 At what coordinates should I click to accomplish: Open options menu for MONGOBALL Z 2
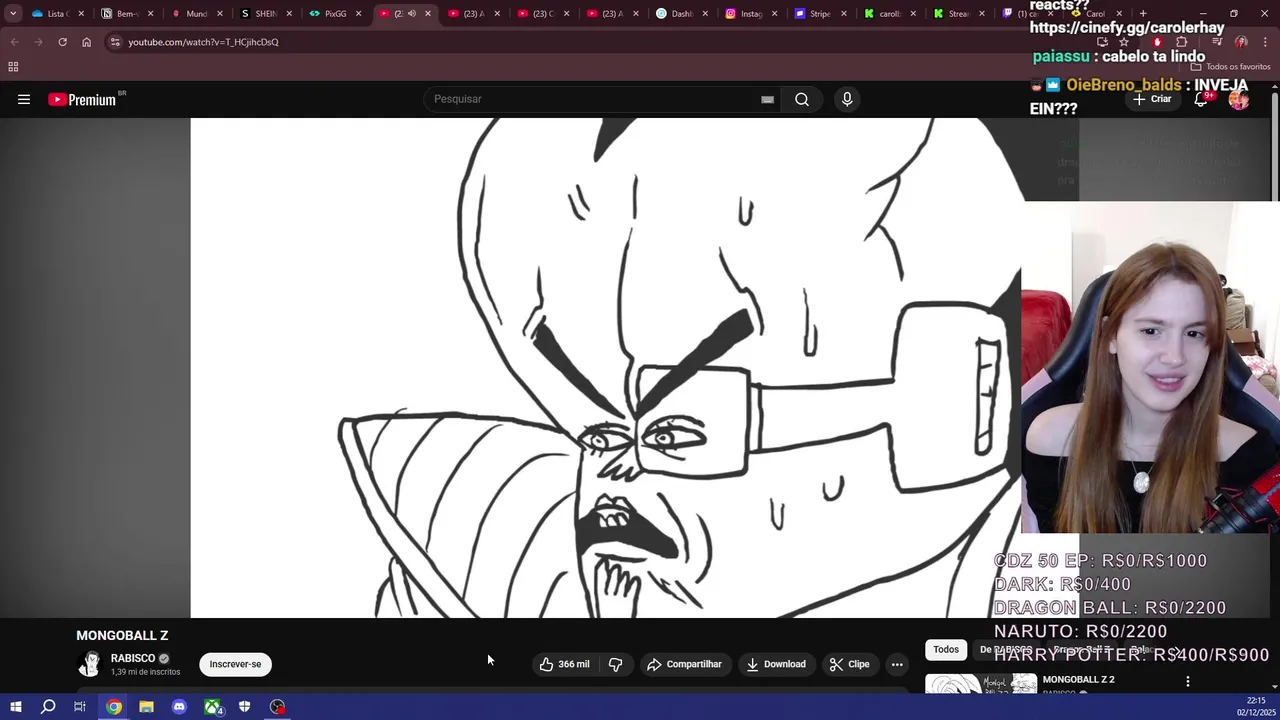(1188, 681)
